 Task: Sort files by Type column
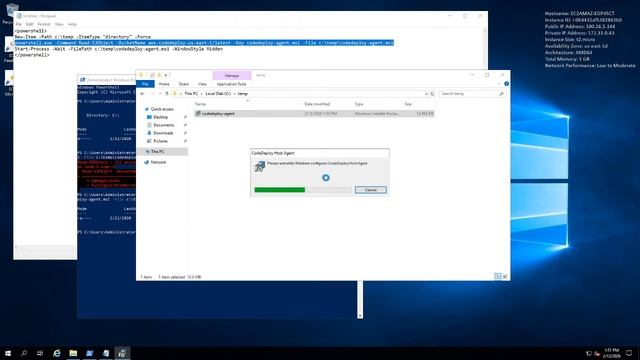[359, 104]
